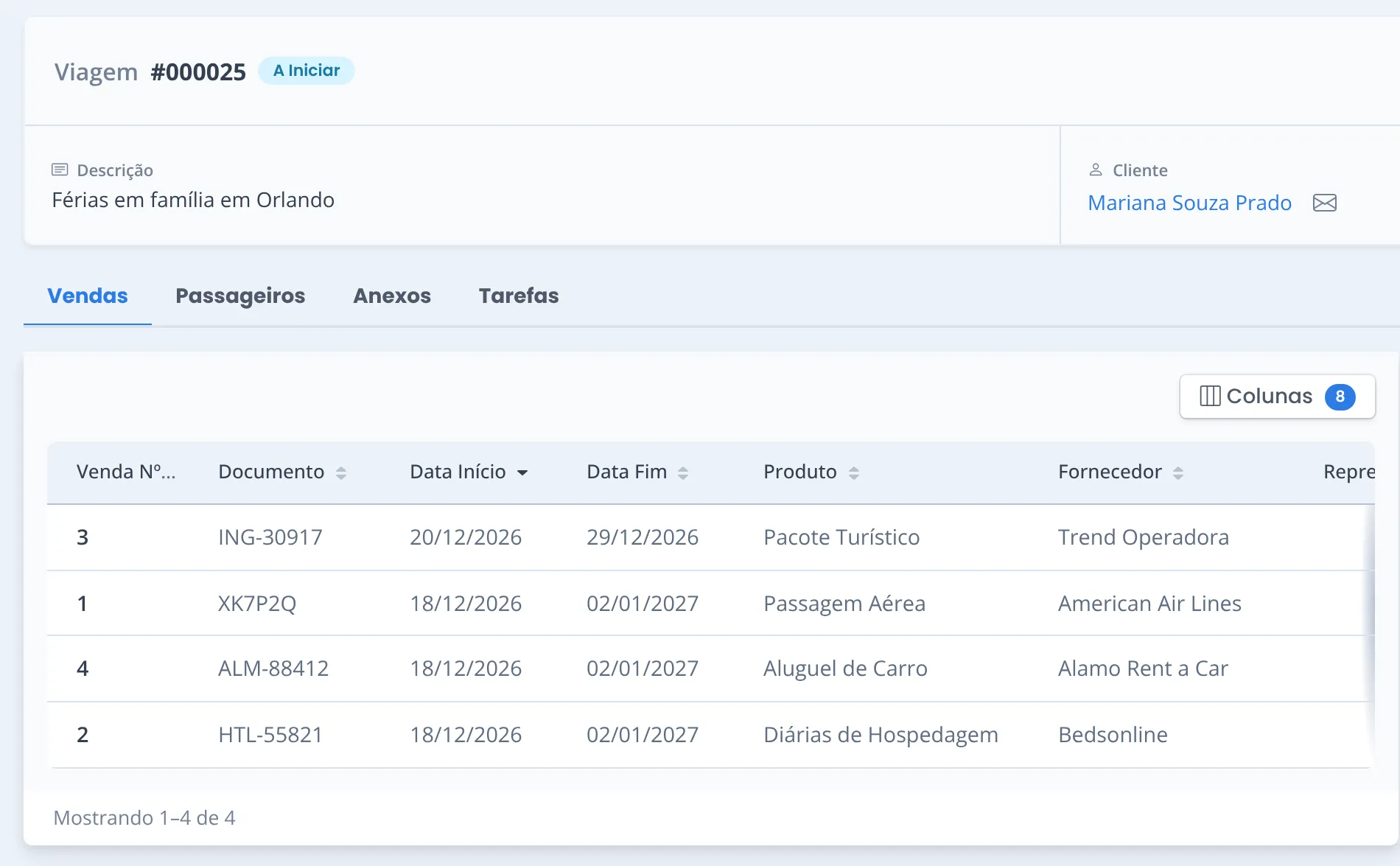Open the Anexos tab

coord(392,296)
